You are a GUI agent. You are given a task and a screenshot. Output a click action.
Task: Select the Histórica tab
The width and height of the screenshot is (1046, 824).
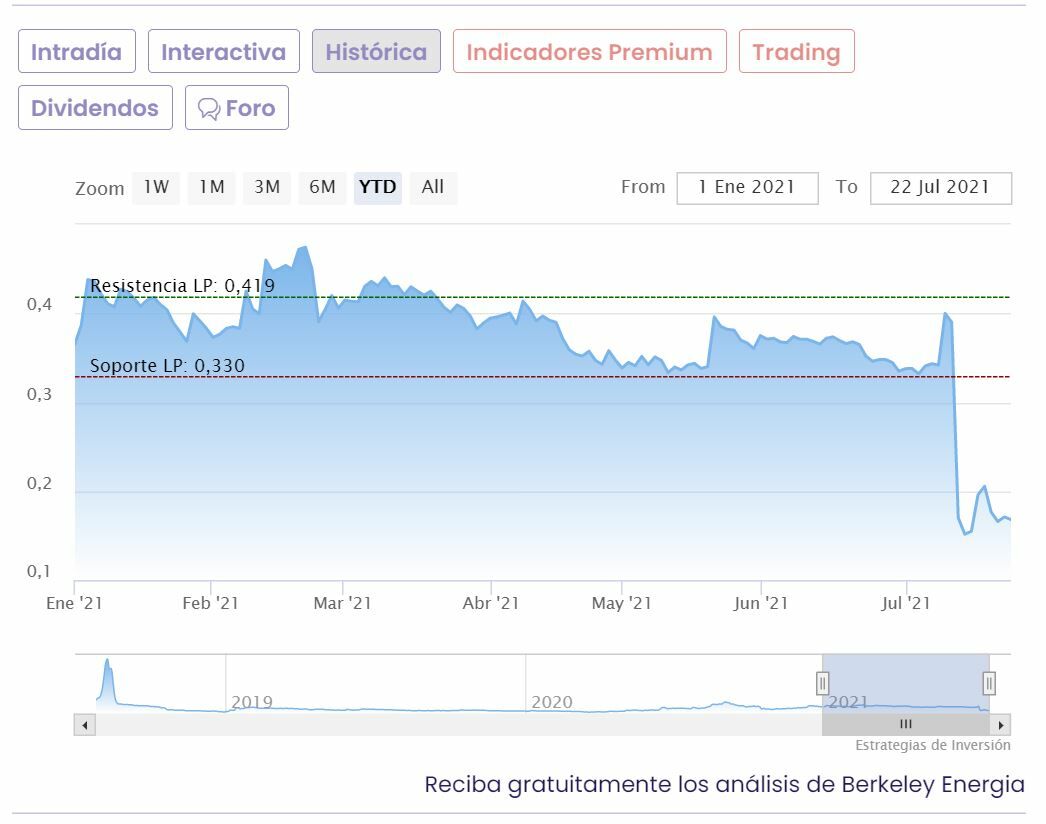[x=376, y=52]
